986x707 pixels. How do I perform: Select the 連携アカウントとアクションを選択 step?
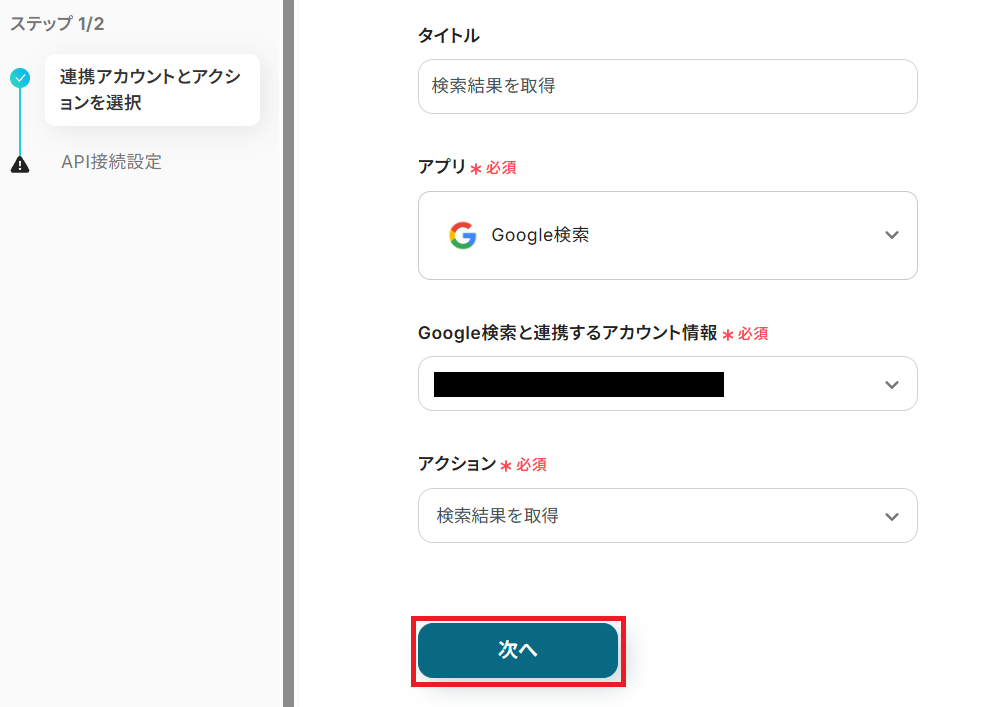pyautogui.click(x=151, y=90)
